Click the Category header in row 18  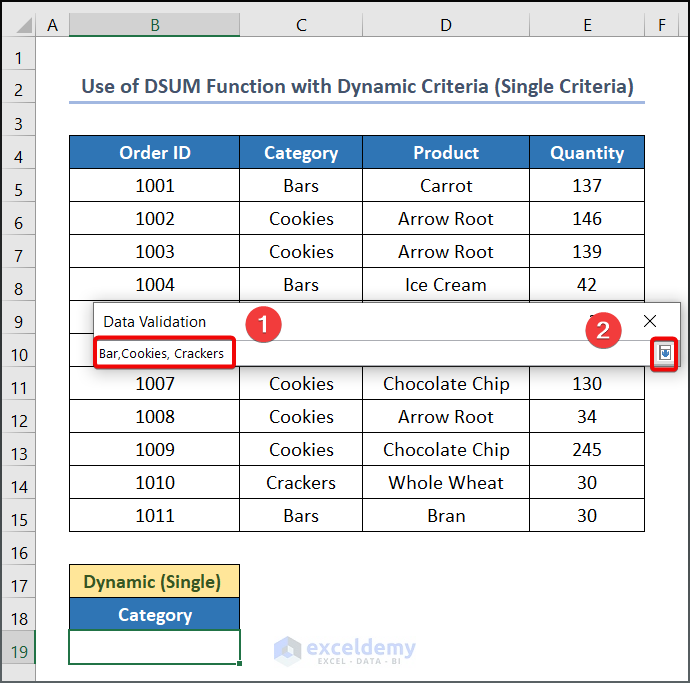(x=154, y=615)
